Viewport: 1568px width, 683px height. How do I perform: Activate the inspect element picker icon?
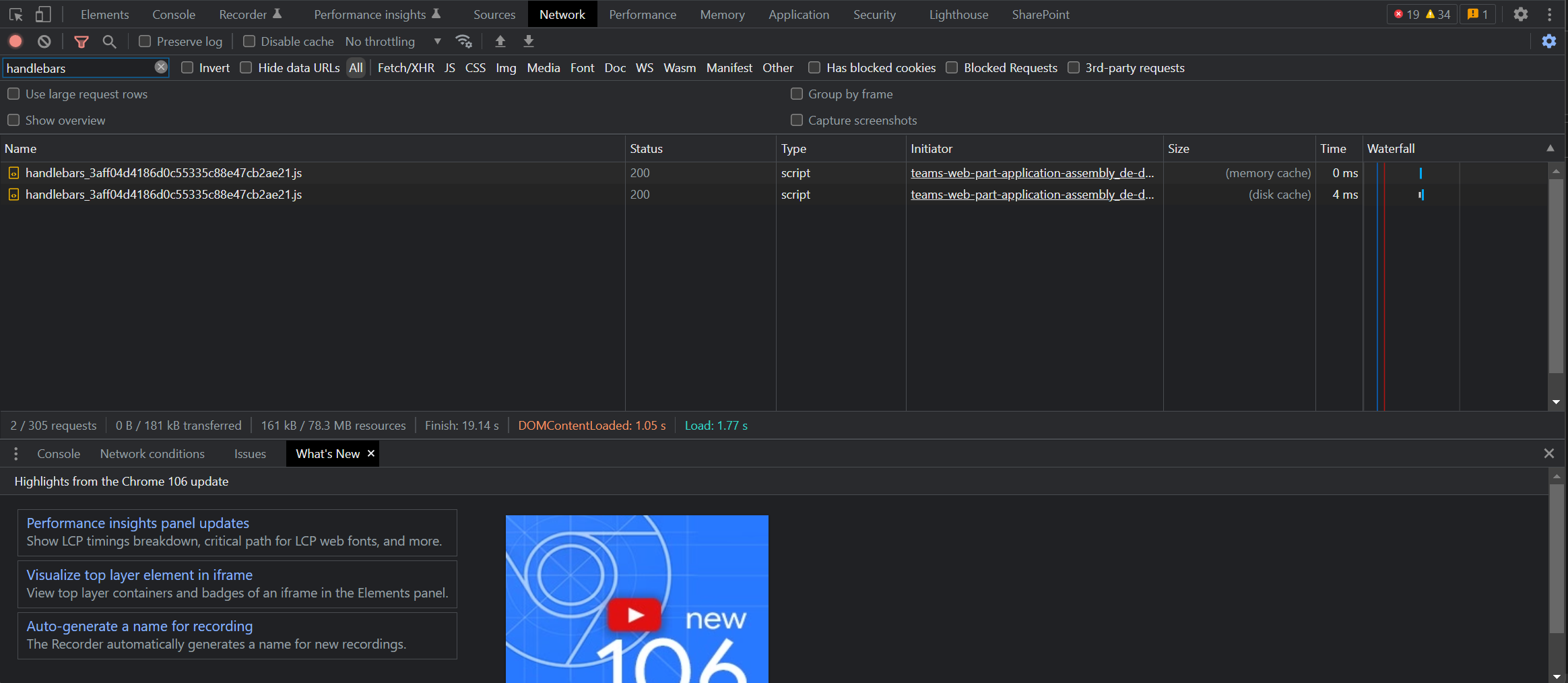16,14
